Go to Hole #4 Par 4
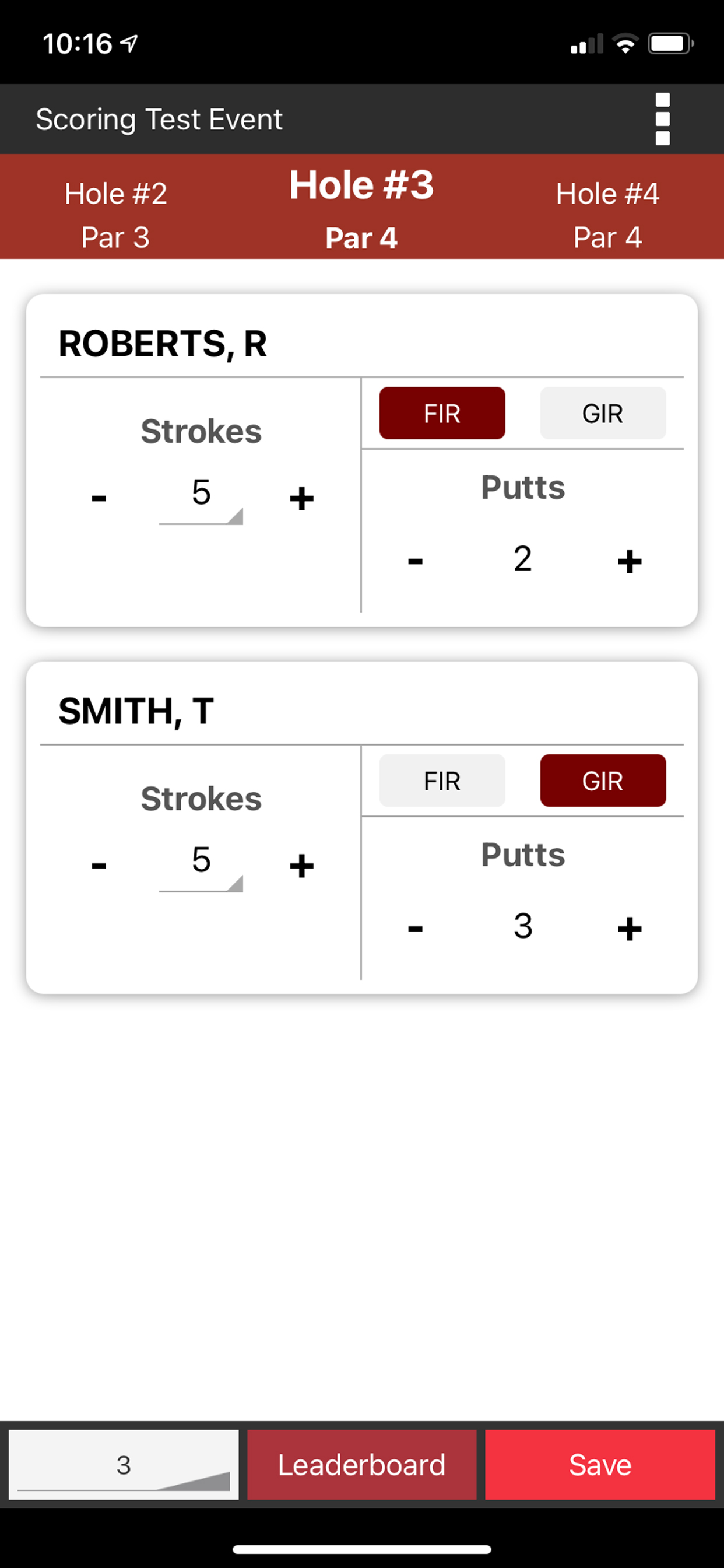724x1568 pixels. 607,214
